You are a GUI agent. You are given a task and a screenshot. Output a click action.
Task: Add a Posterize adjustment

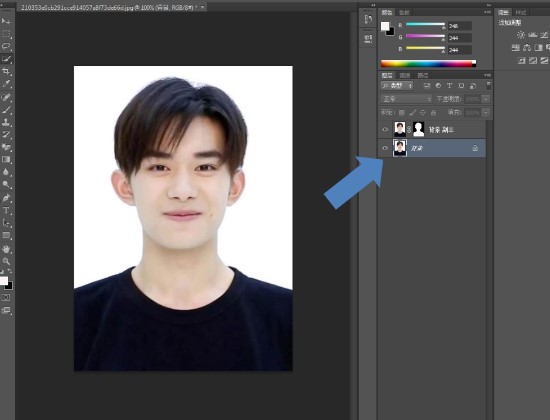click(x=533, y=61)
